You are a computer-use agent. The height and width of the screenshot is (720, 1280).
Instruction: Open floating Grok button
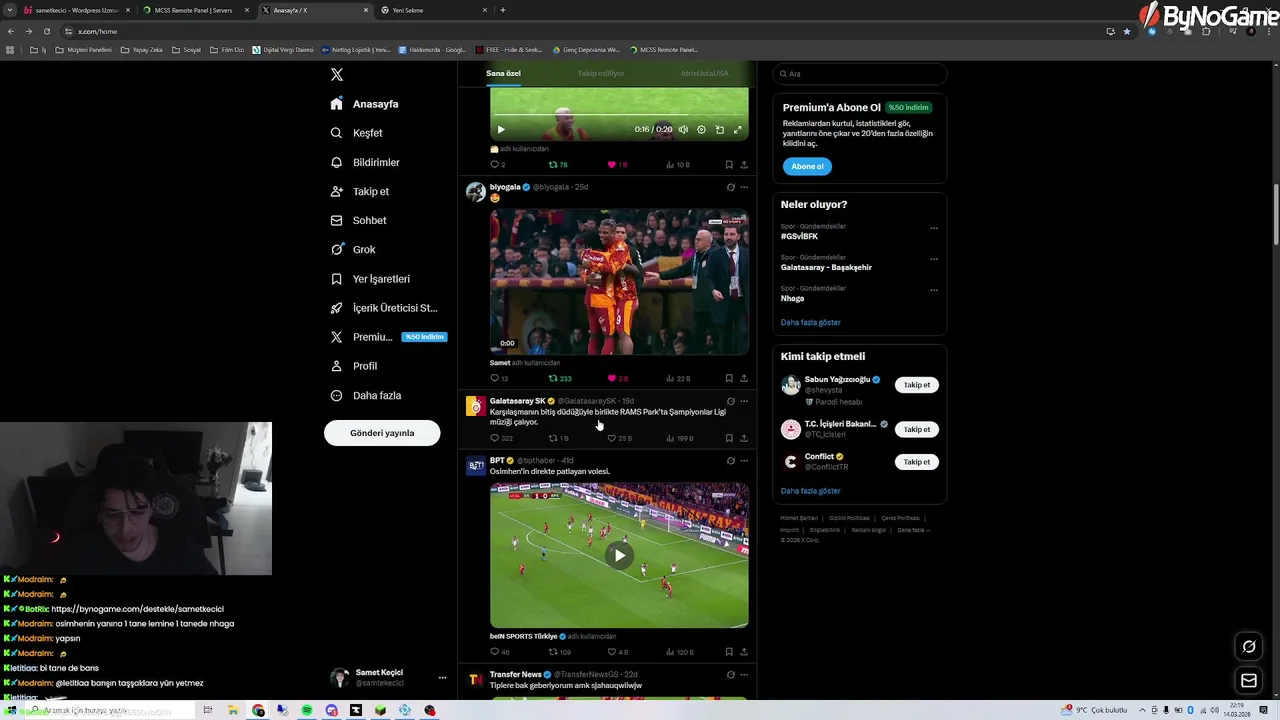point(1249,647)
